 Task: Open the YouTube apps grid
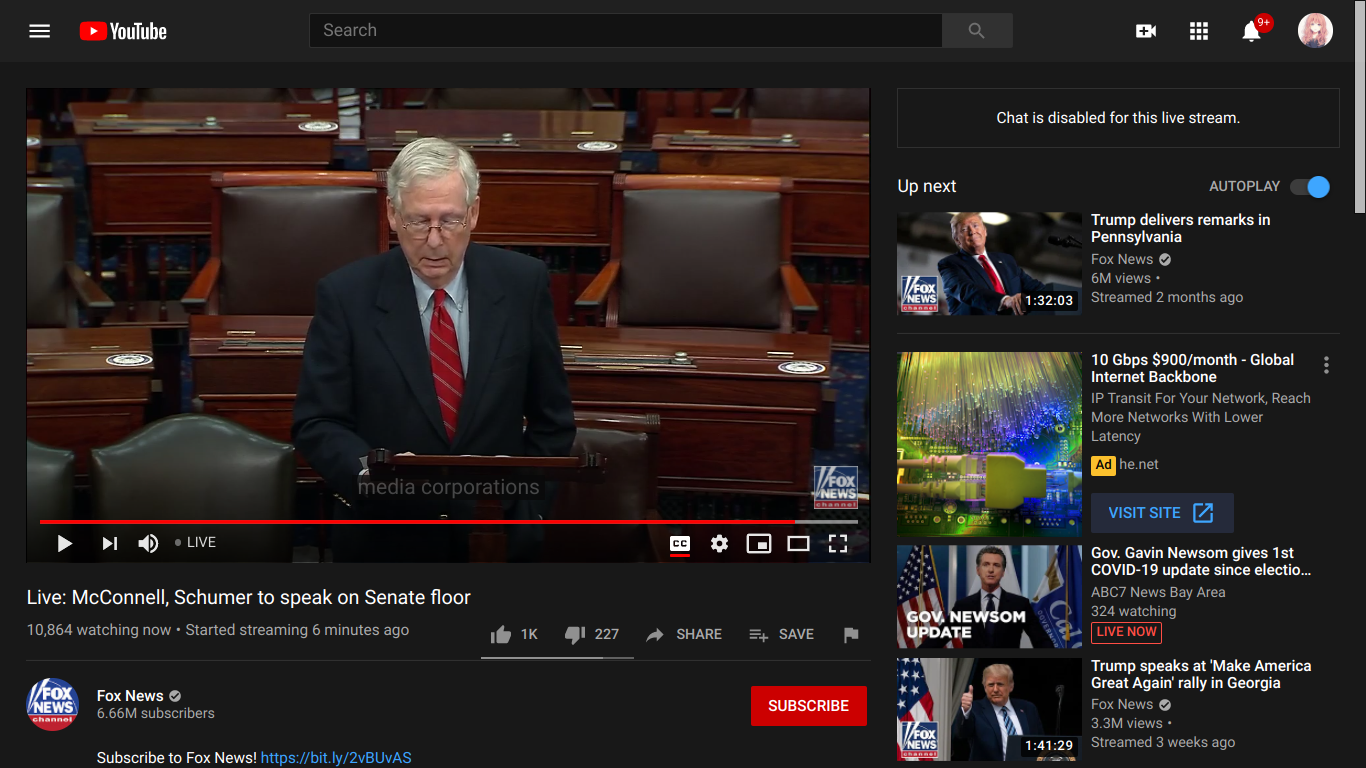pyautogui.click(x=1199, y=31)
